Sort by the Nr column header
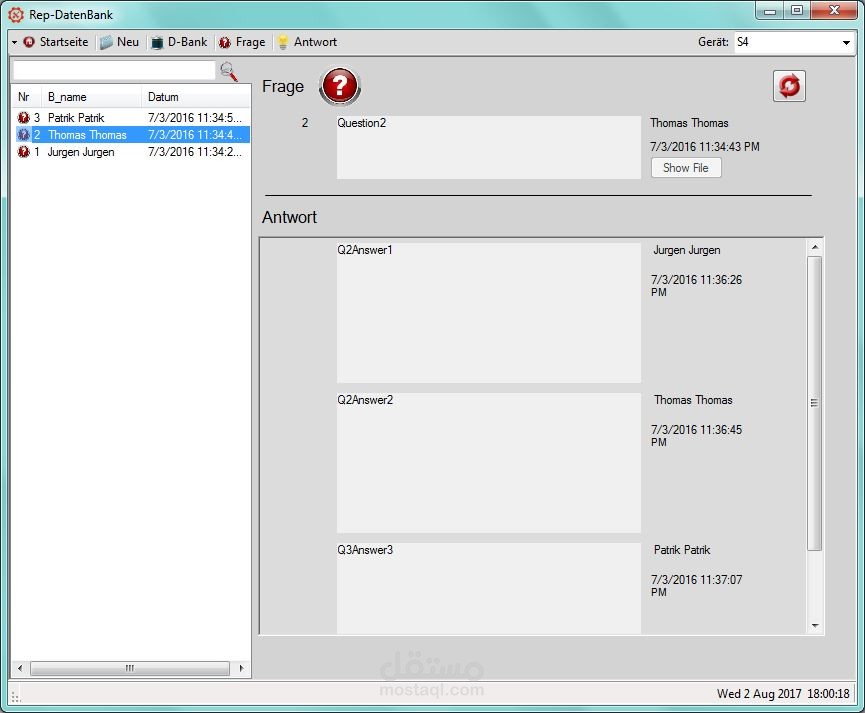The image size is (865, 713). point(26,97)
